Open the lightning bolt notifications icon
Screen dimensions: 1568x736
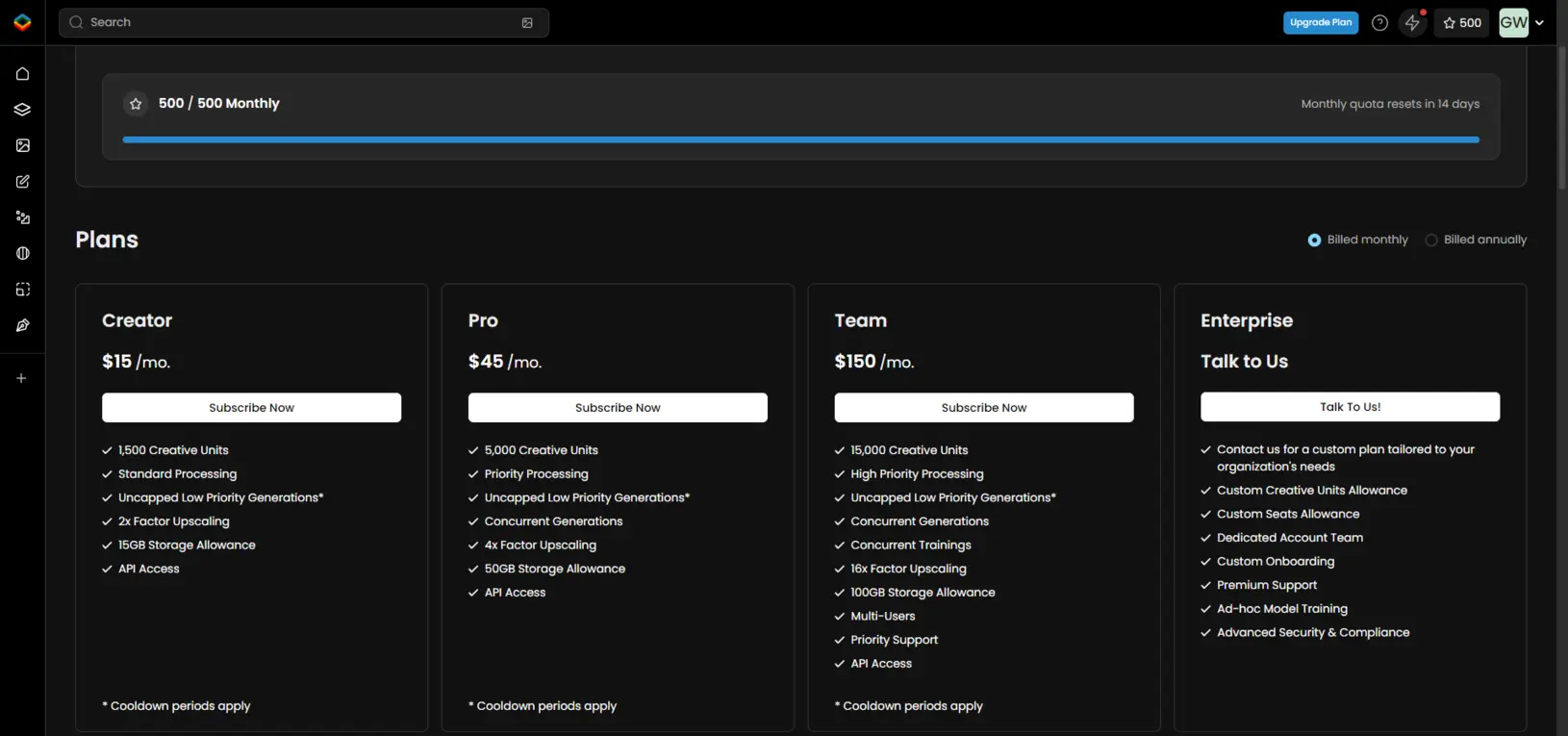tap(1412, 23)
